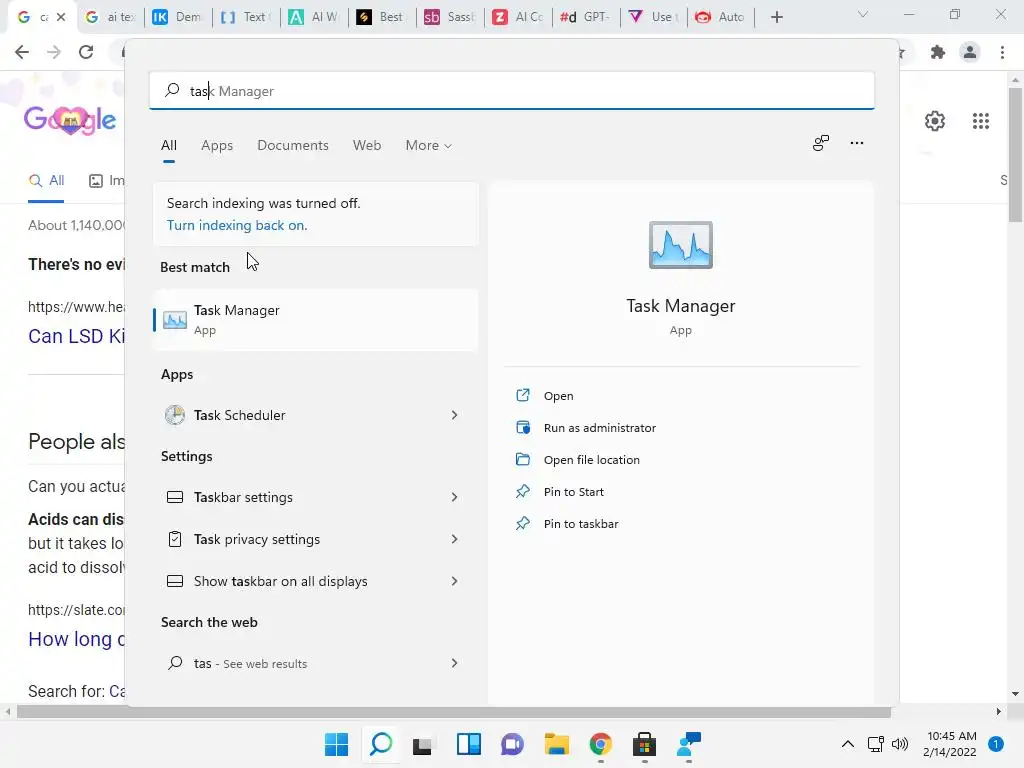Click the Google holiday logo
The image size is (1024, 768).
point(69,120)
